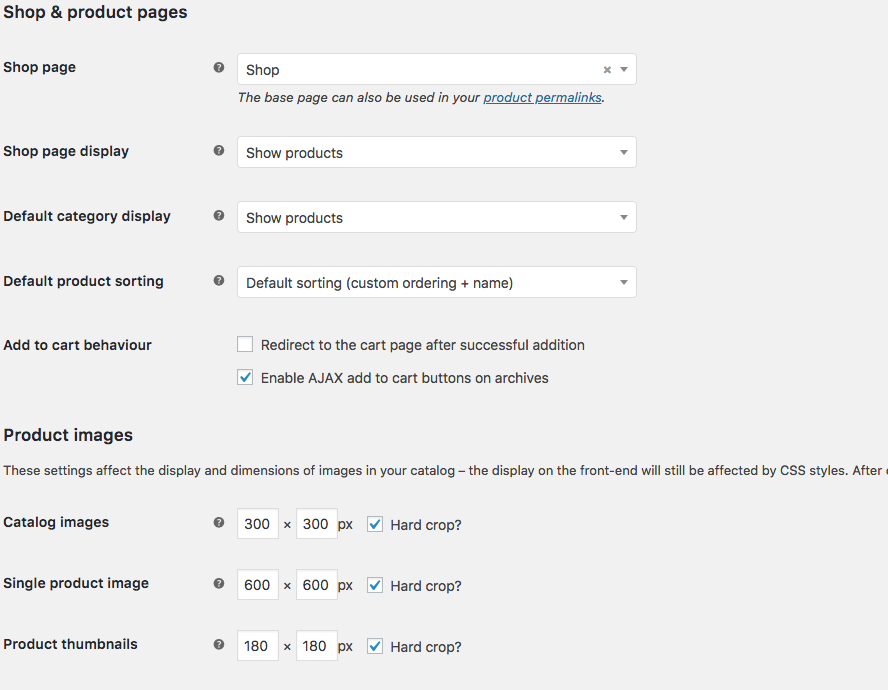Click the 'Add to cart behaviour' label

click(x=78, y=345)
